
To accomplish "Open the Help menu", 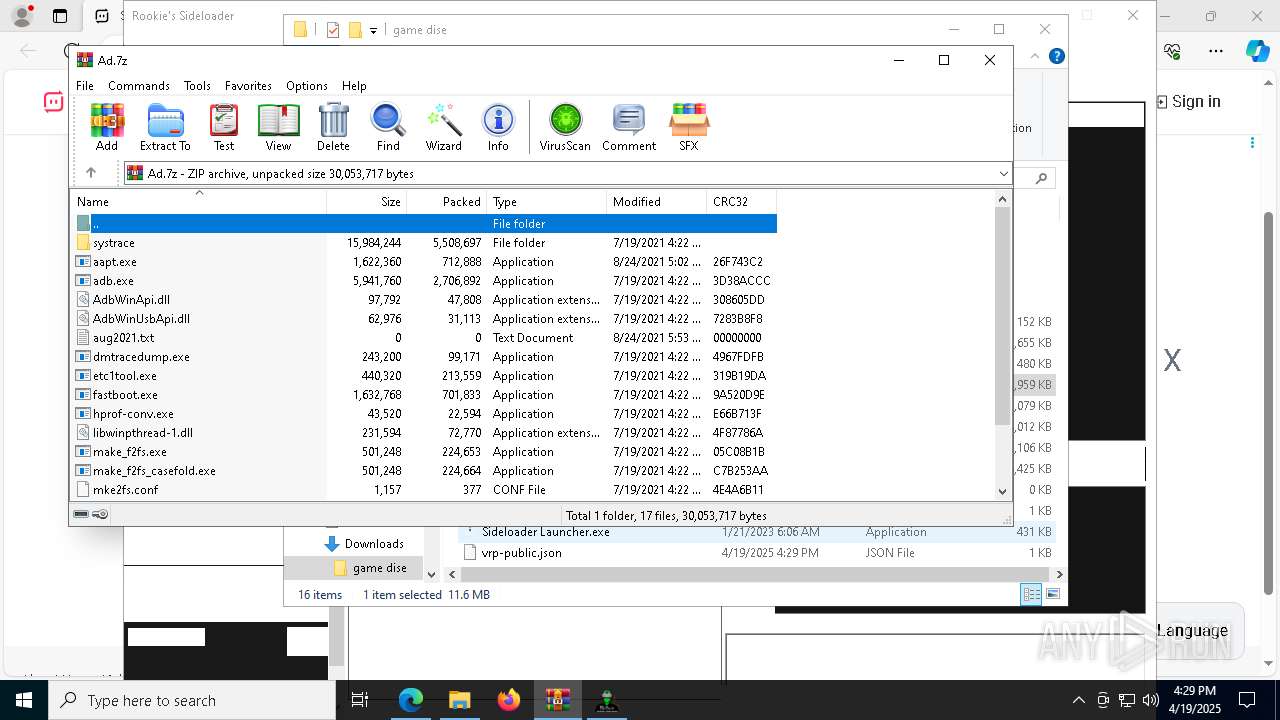I will 354,86.
